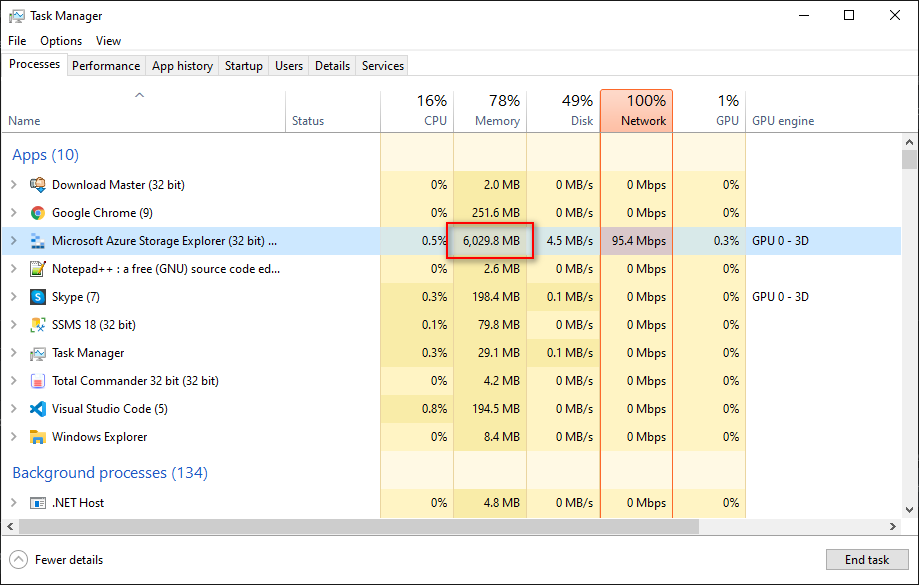
Task: Expand the Windows Explorer process row
Action: pos(14,437)
